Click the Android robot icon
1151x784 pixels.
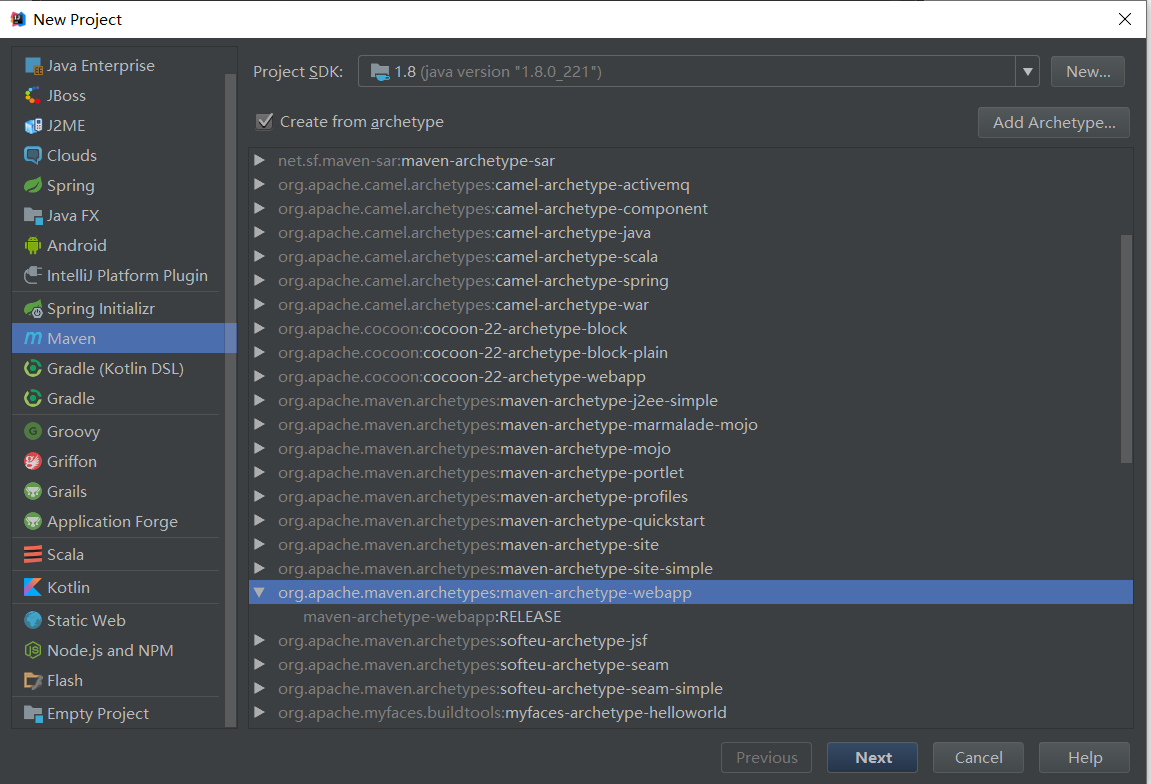click(x=33, y=246)
